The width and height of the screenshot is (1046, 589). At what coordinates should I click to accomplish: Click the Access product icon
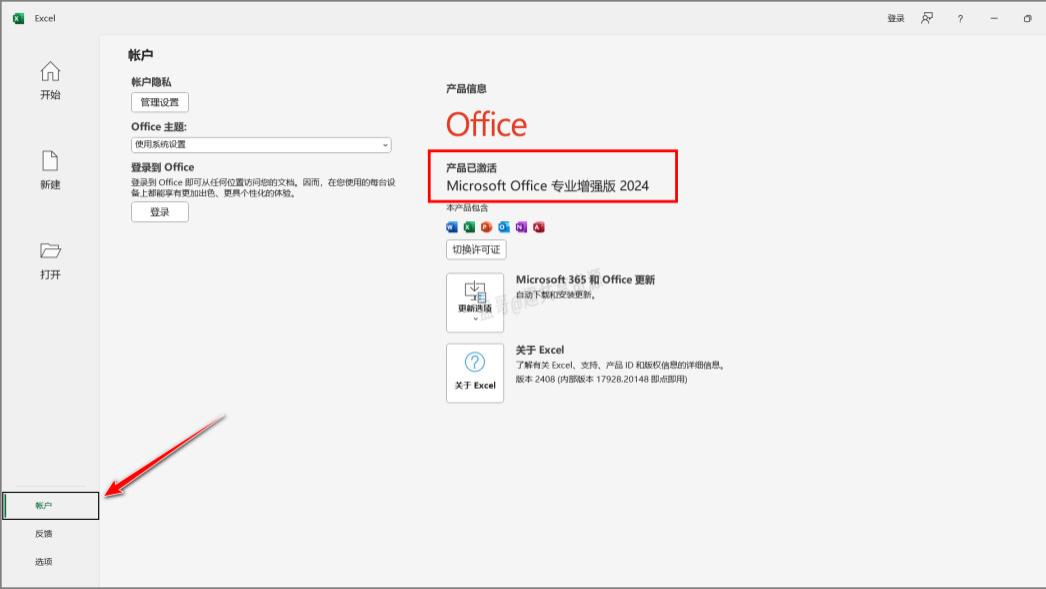[538, 227]
